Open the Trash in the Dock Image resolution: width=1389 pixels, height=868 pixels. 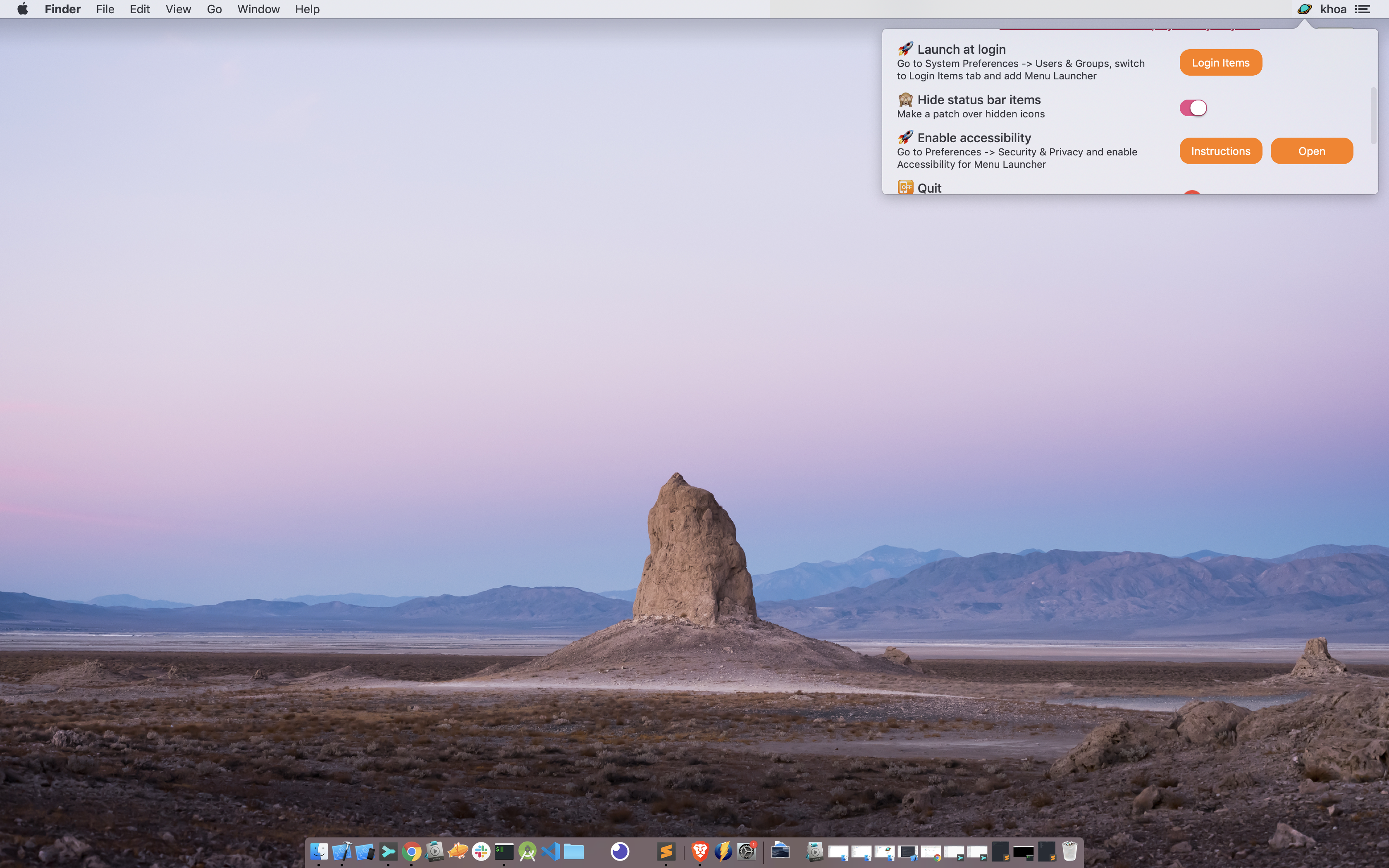pos(1069,851)
